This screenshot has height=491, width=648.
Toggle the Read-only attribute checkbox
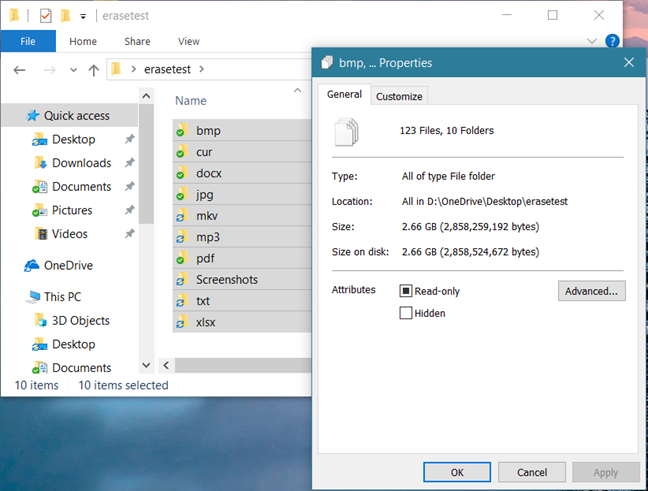[x=406, y=291]
